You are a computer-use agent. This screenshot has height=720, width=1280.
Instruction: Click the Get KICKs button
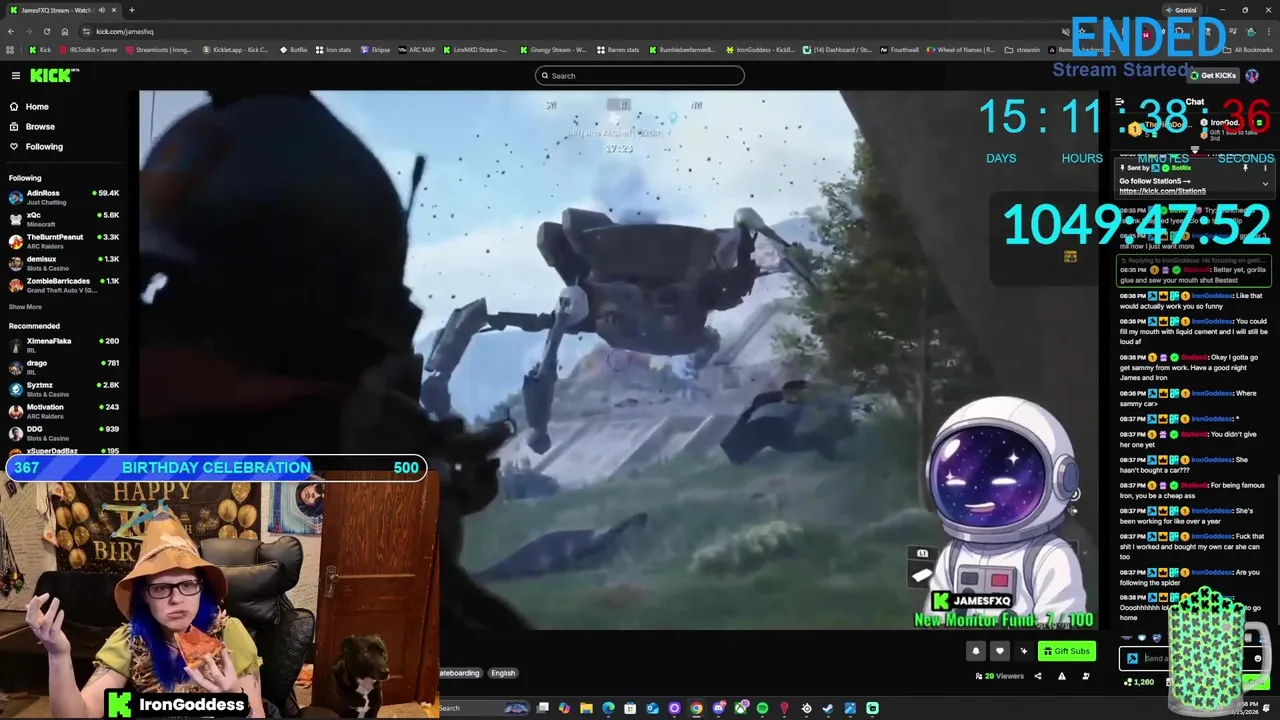click(1213, 75)
